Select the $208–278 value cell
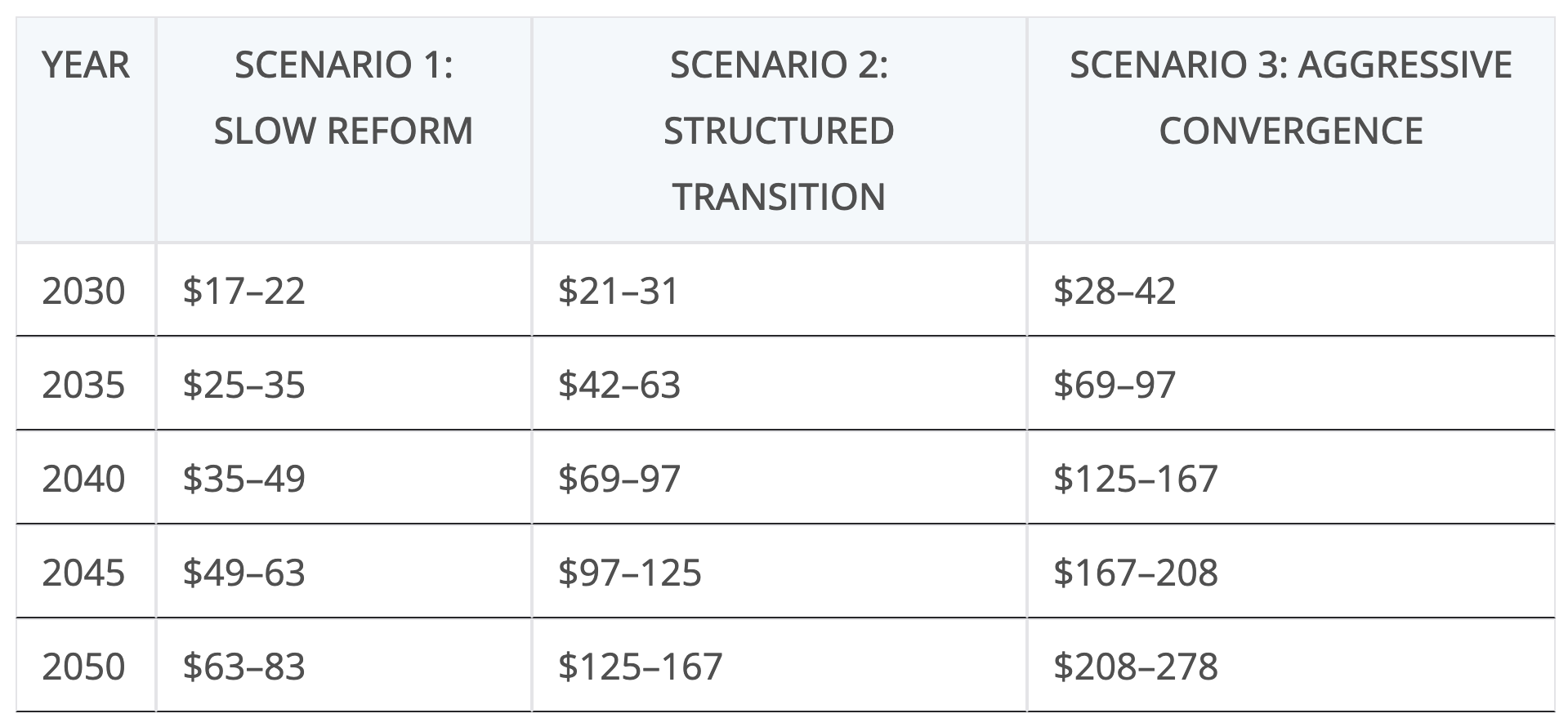1568x727 pixels. (x=1135, y=667)
